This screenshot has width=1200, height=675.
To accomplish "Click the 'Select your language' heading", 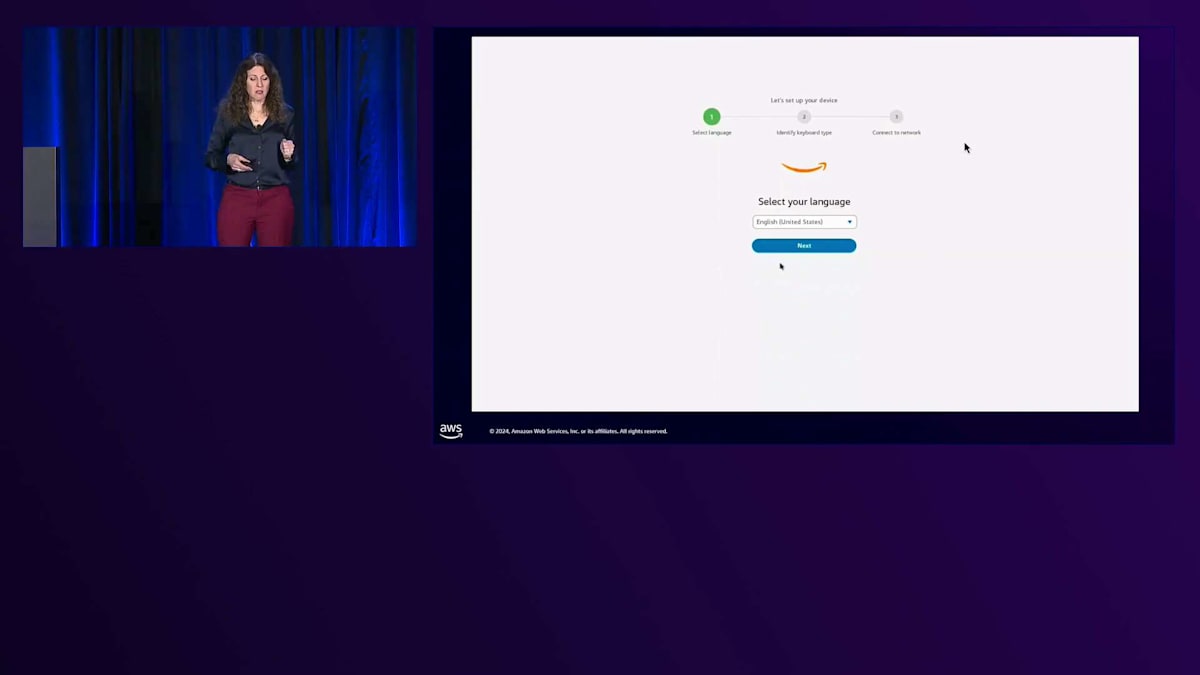I will (804, 202).
